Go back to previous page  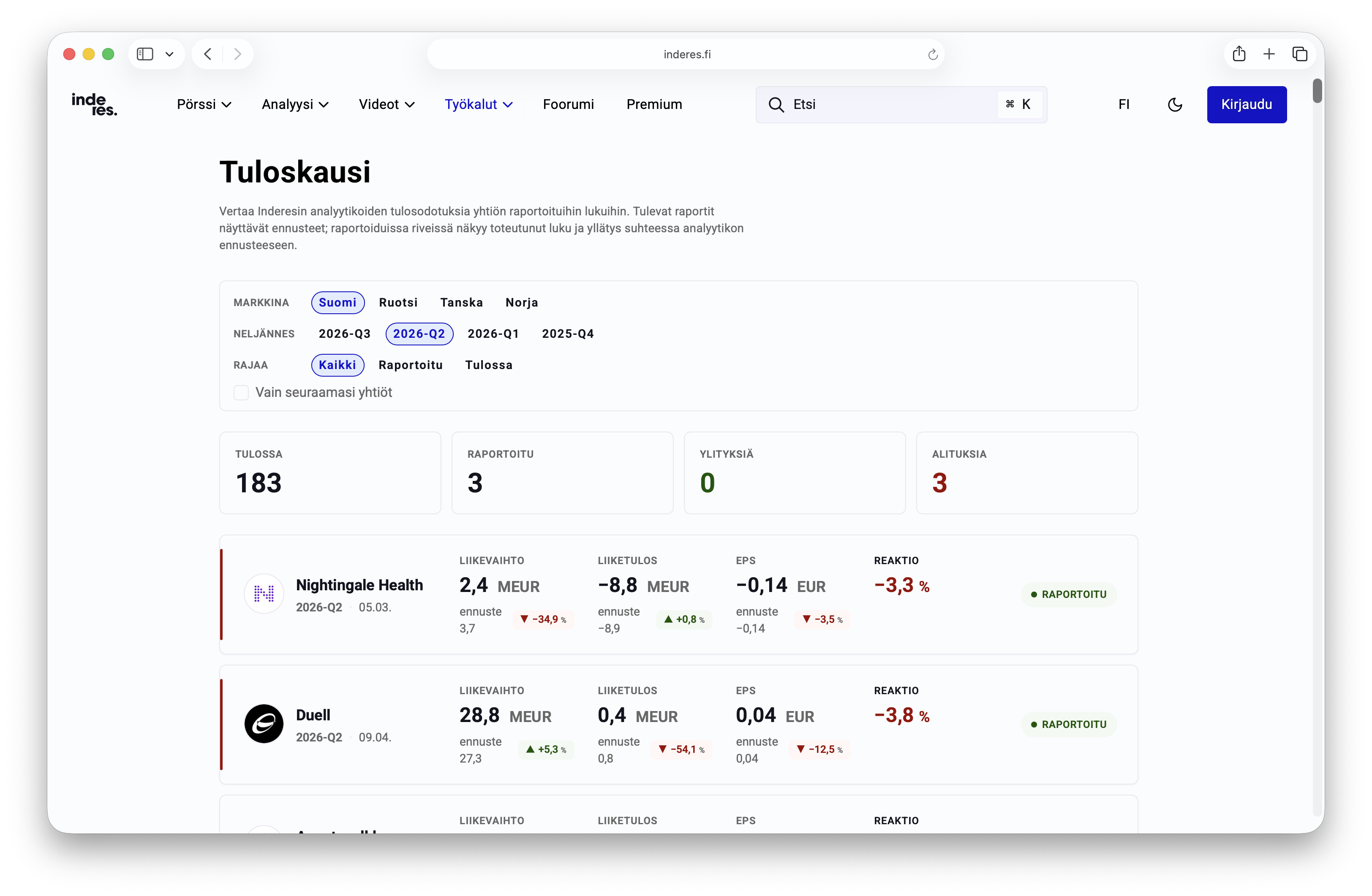[x=207, y=54]
